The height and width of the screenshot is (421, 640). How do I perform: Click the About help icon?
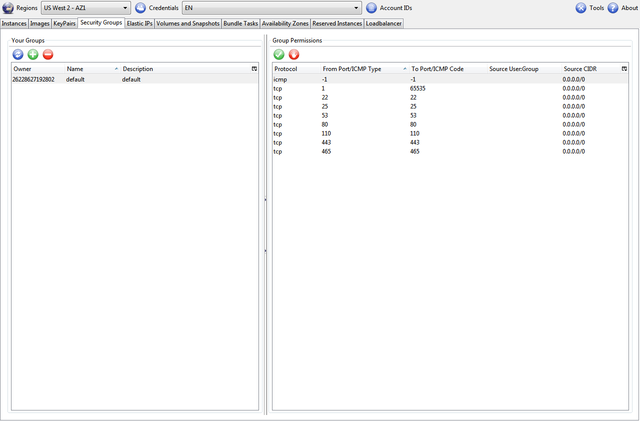(613, 8)
